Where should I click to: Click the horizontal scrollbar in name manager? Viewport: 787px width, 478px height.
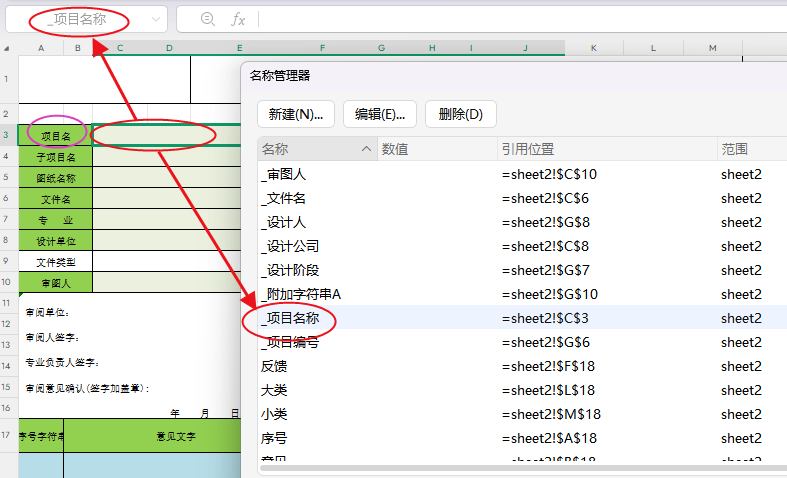[x=522, y=468]
